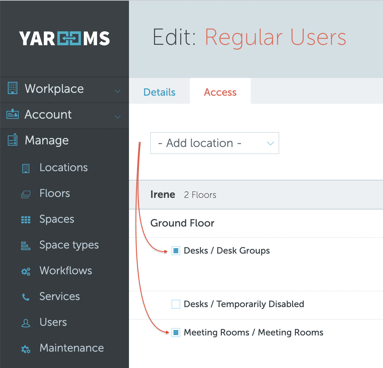Screen dimensions: 383x368
Task: Open the Workplace menu
Action: pos(64,89)
